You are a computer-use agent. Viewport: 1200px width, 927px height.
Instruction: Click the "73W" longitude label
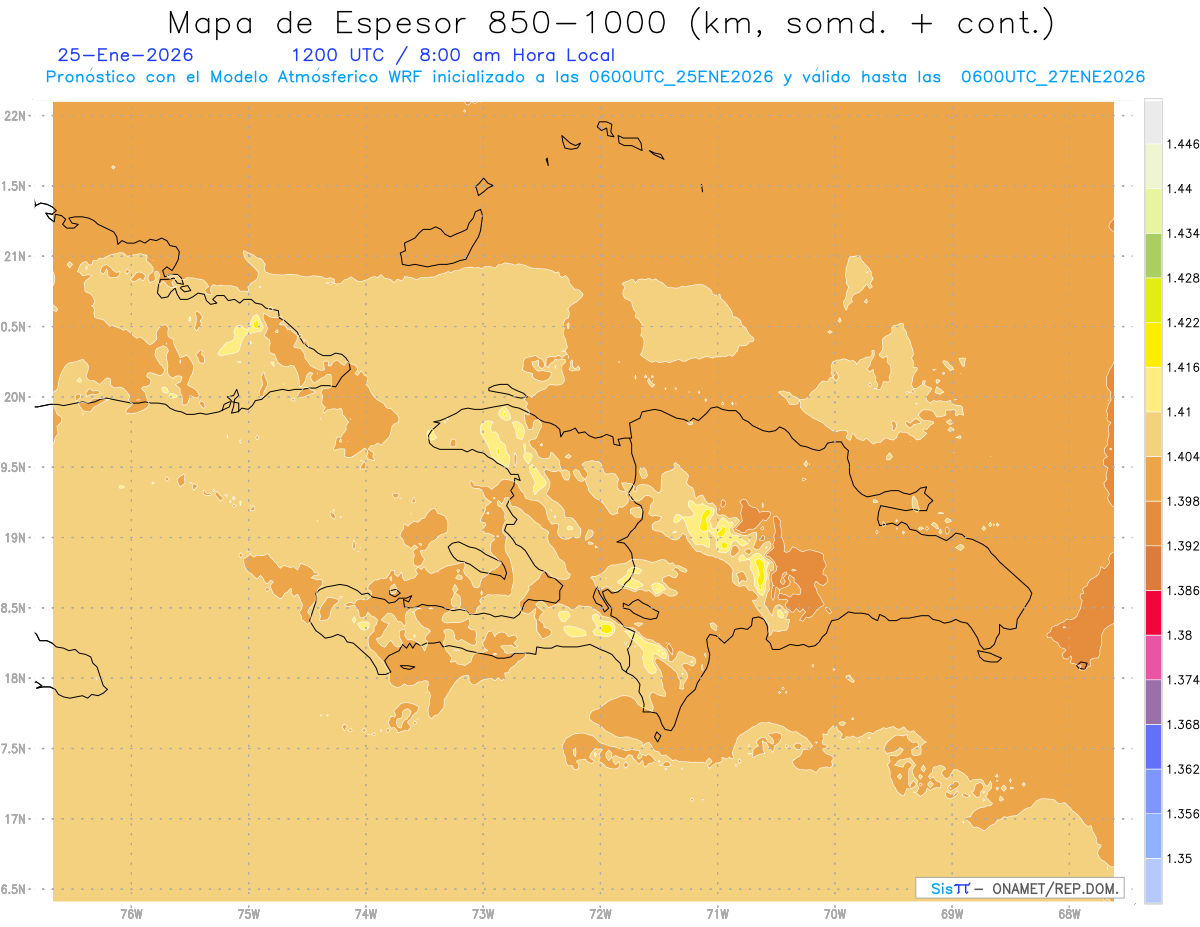(x=483, y=914)
